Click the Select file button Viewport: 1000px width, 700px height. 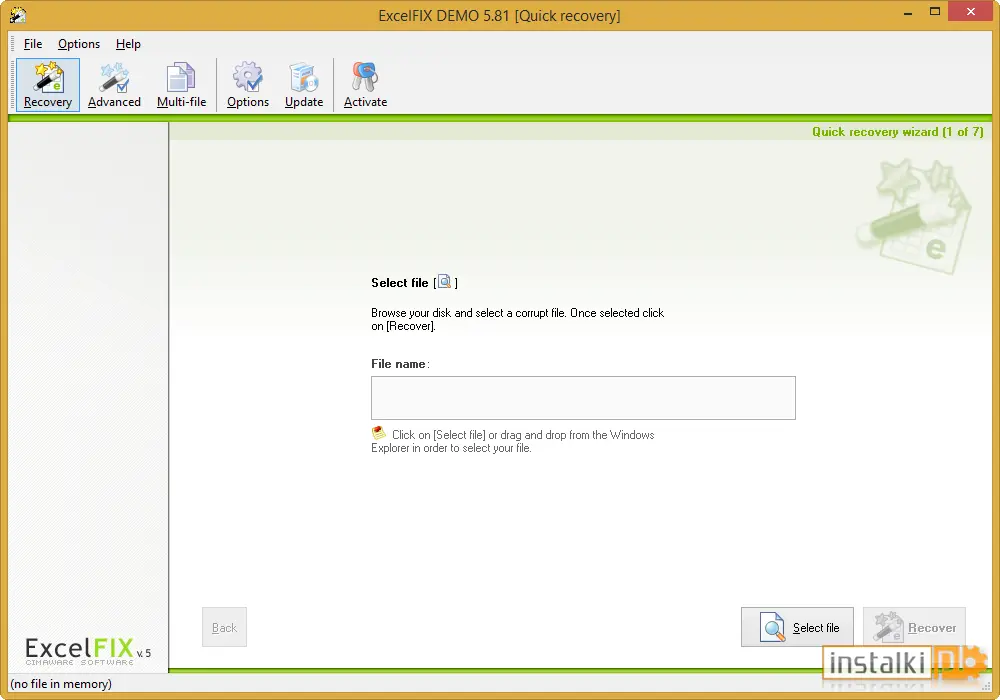click(x=797, y=627)
